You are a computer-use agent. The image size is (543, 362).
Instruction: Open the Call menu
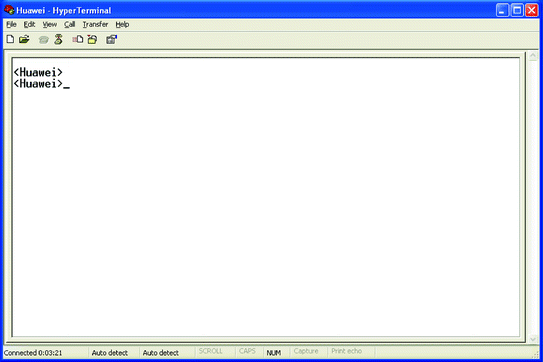coord(70,24)
